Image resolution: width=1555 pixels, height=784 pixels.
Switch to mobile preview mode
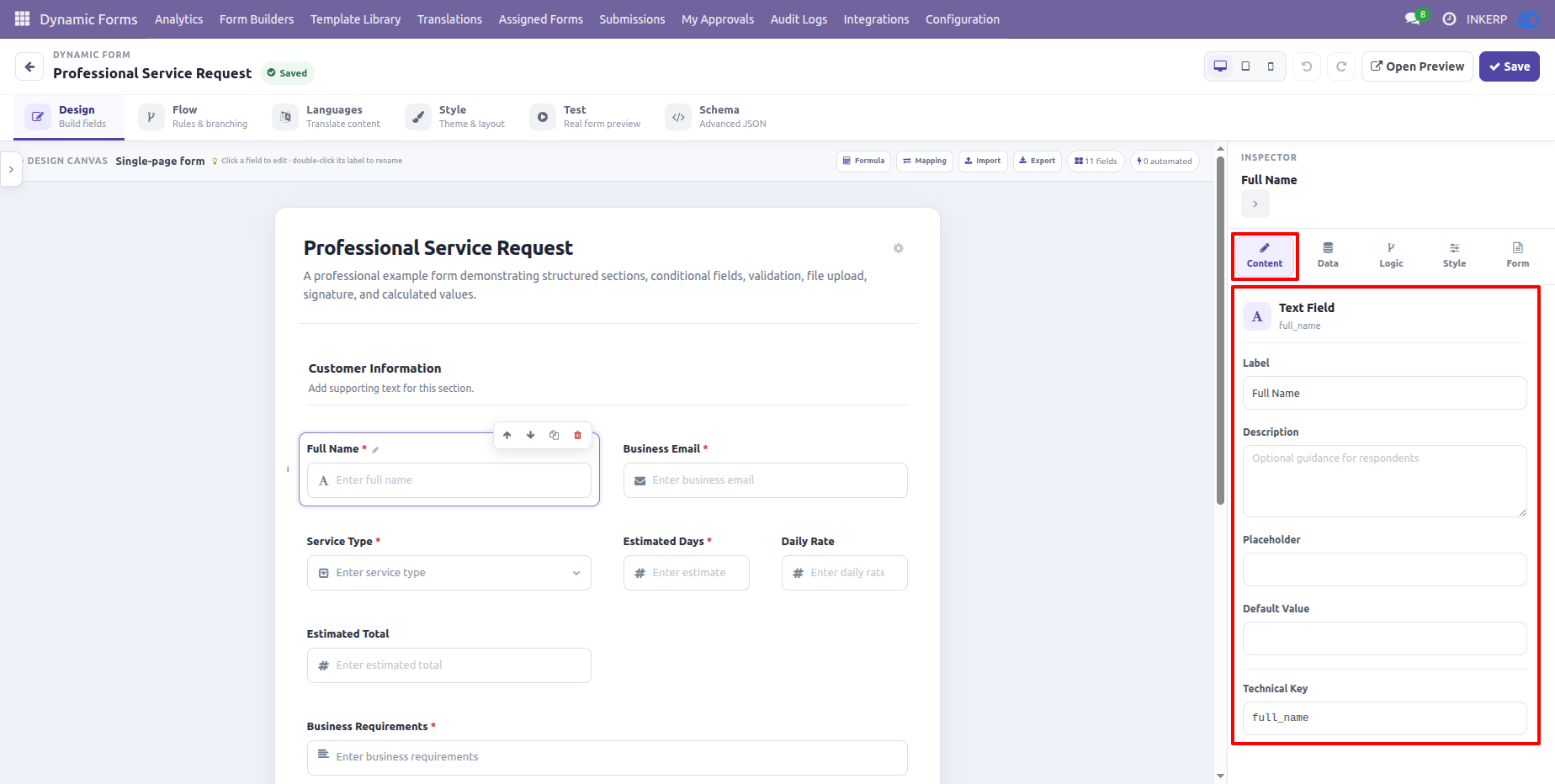(1271, 66)
